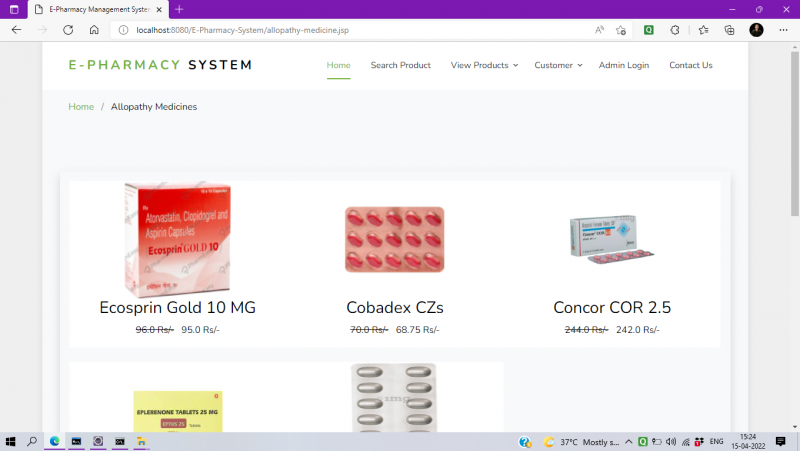Open Wi-Fi network icon in tray

pos(686,442)
